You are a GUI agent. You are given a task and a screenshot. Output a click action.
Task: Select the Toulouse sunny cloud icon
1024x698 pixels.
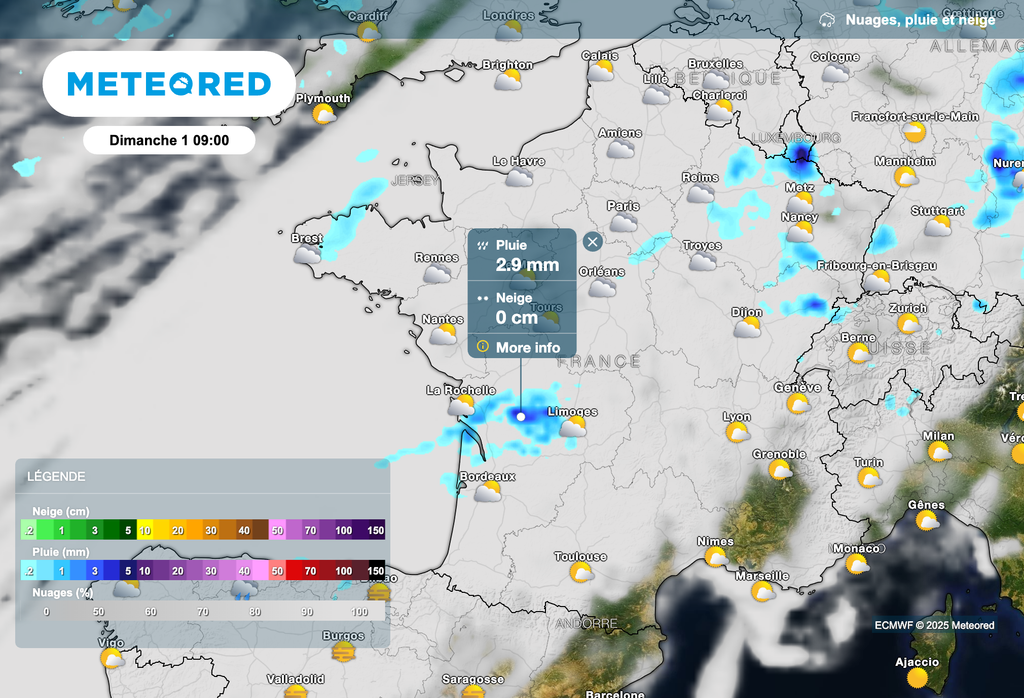580,572
